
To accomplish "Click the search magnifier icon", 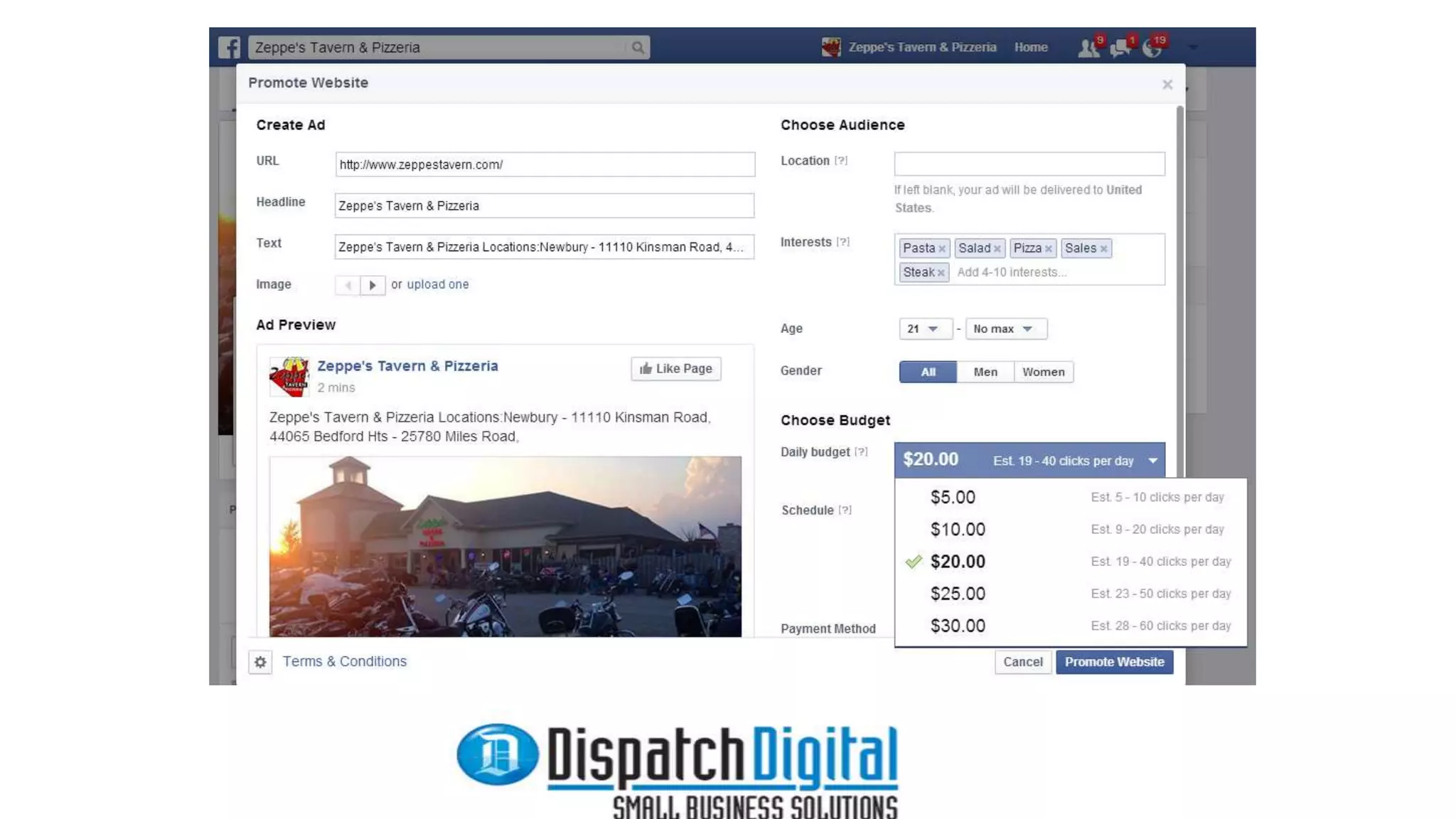I will [x=638, y=48].
